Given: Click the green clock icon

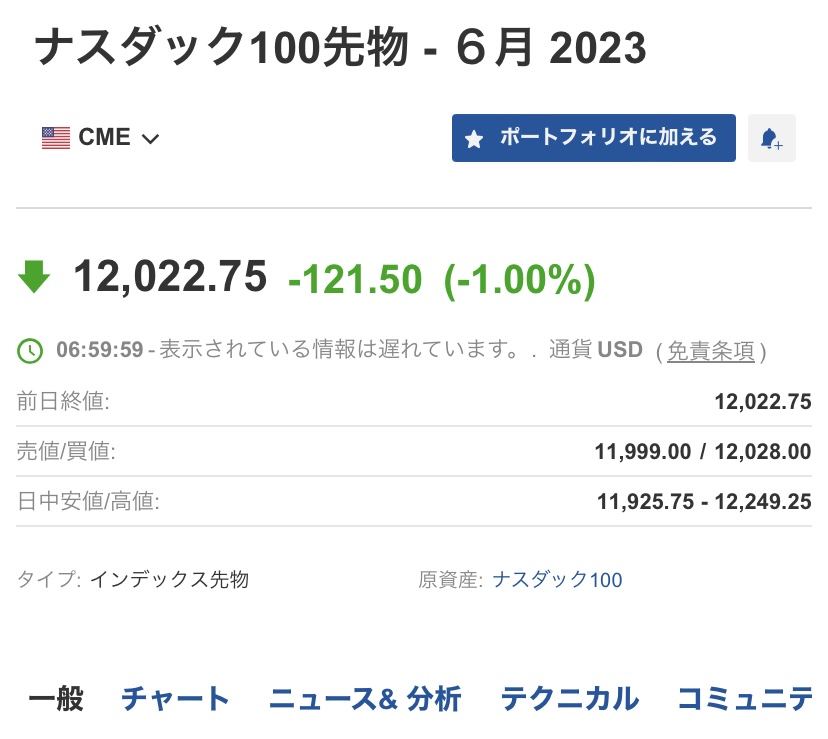Looking at the screenshot, I should [x=30, y=350].
